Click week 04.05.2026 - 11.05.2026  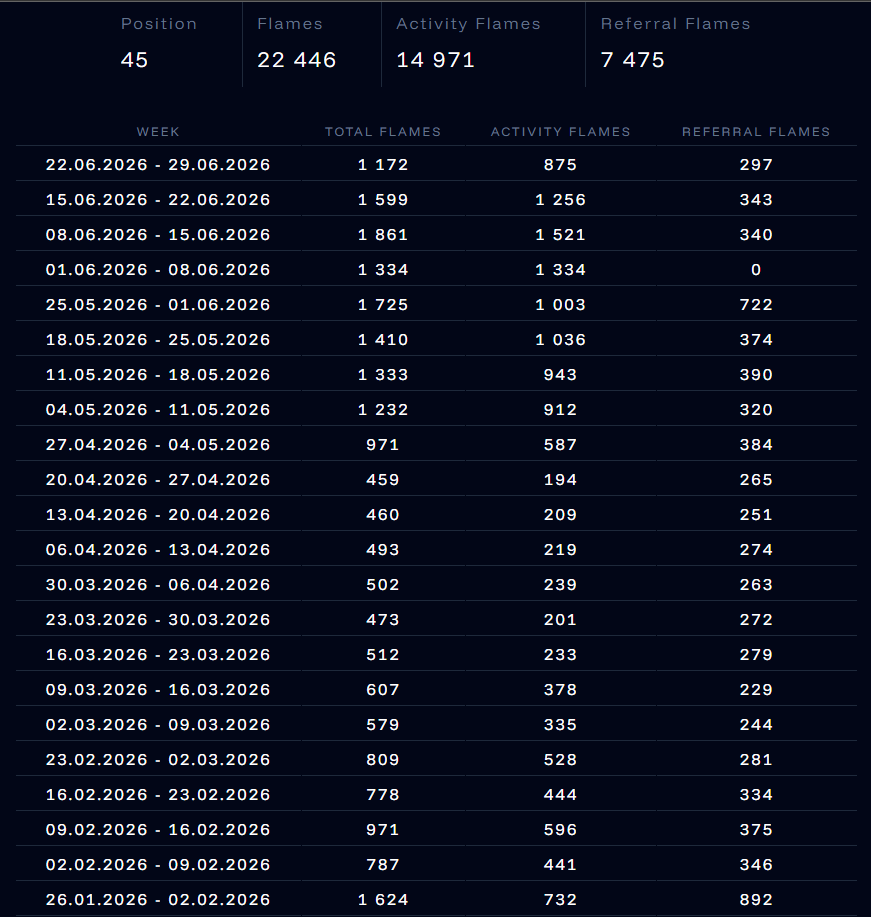pyautogui.click(x=158, y=409)
